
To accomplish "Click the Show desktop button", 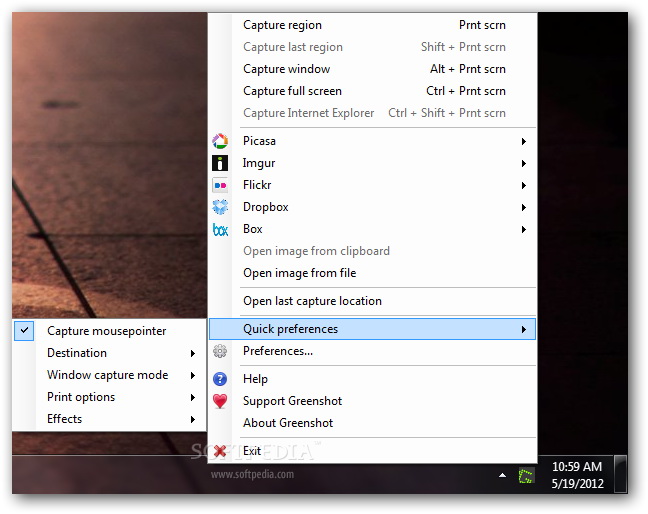I will point(620,474).
